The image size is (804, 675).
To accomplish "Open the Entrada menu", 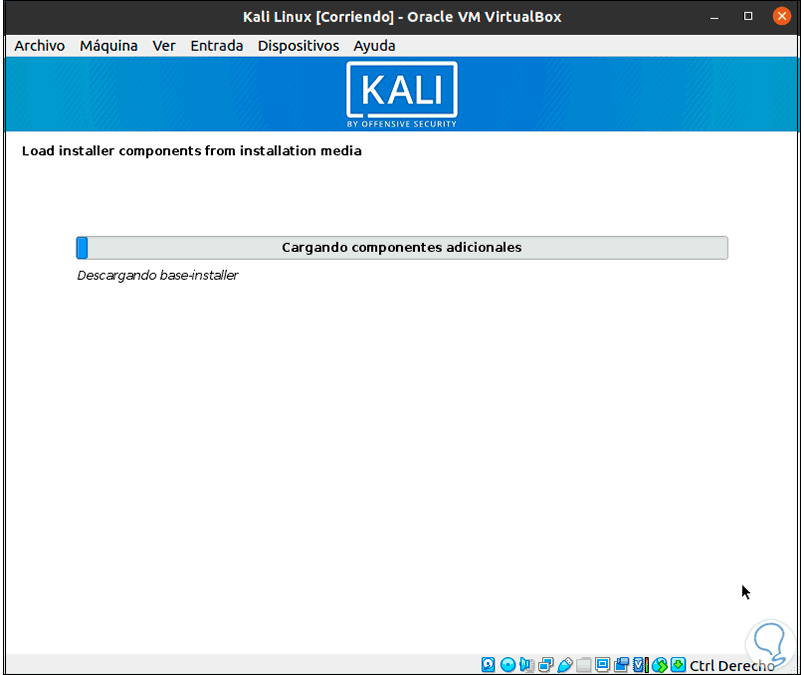I will tap(217, 46).
